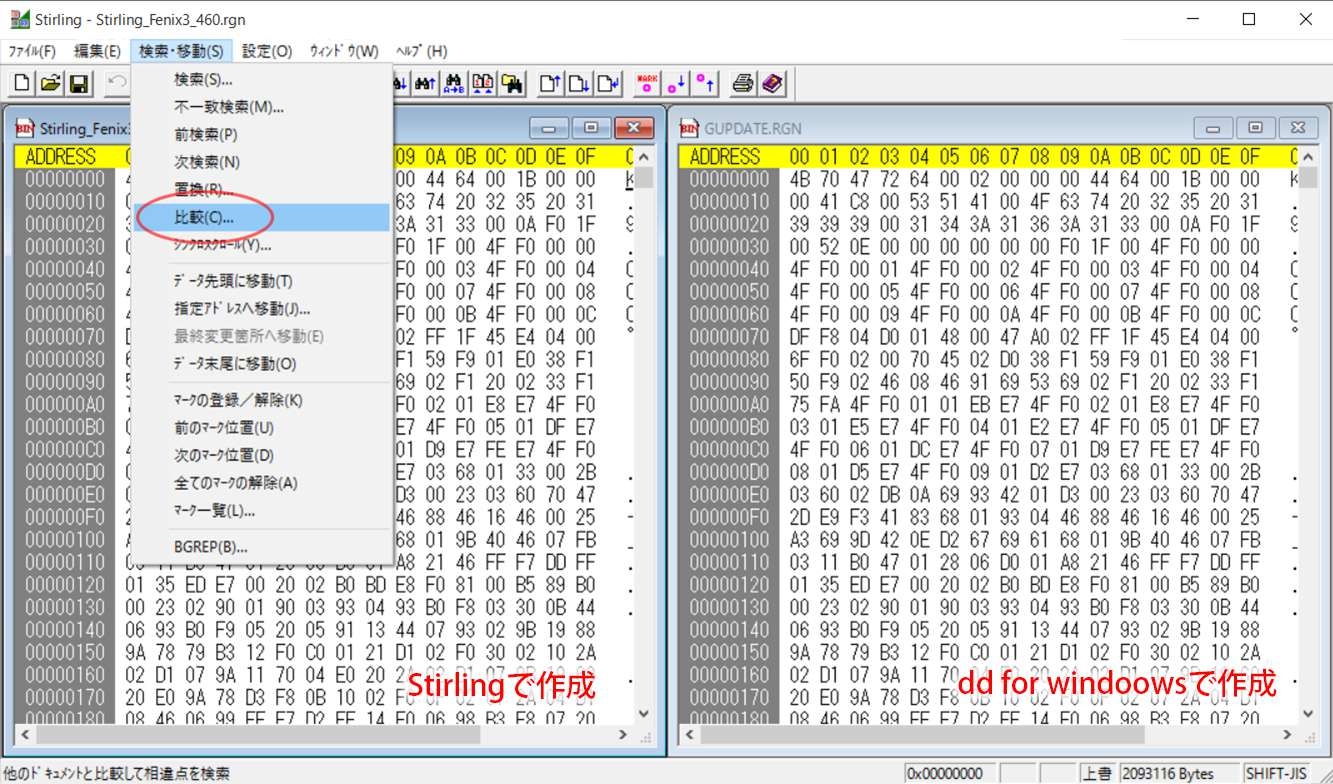Select 前検索(P) menu entry
The image size is (1333, 784).
[x=262, y=134]
